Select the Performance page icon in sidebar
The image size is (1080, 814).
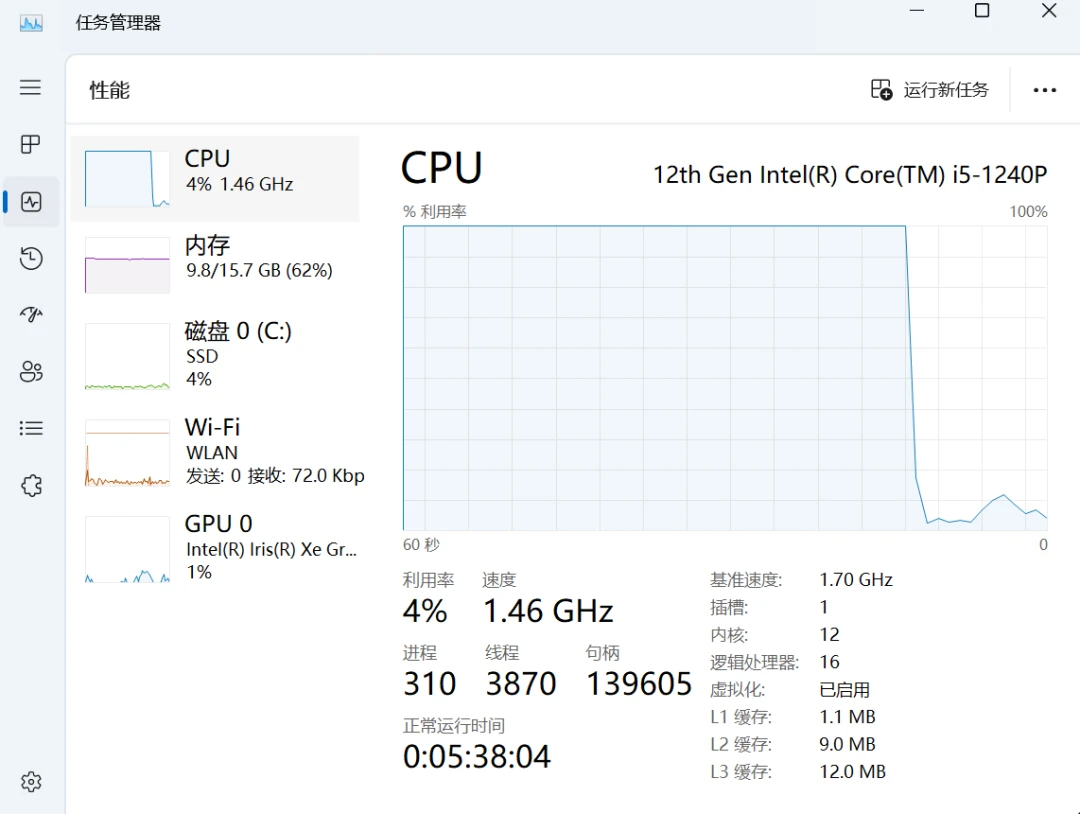tap(31, 202)
